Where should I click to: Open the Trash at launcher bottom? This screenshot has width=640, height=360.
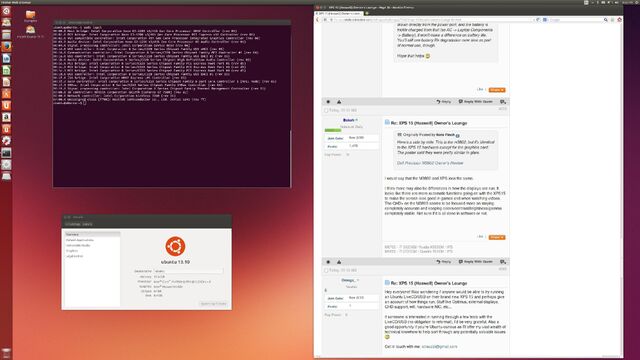6,353
